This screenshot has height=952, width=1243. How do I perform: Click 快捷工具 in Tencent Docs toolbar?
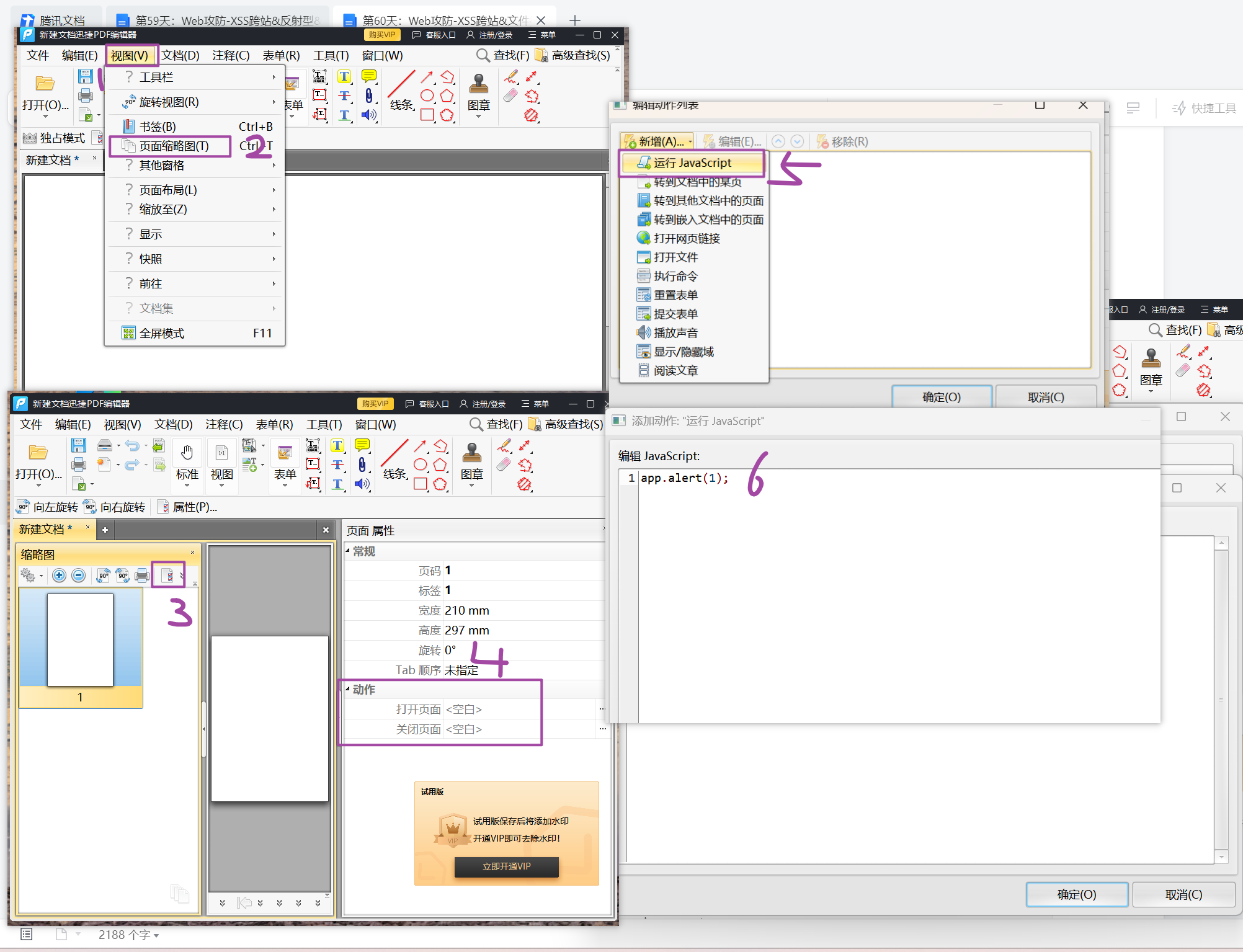(x=1204, y=109)
